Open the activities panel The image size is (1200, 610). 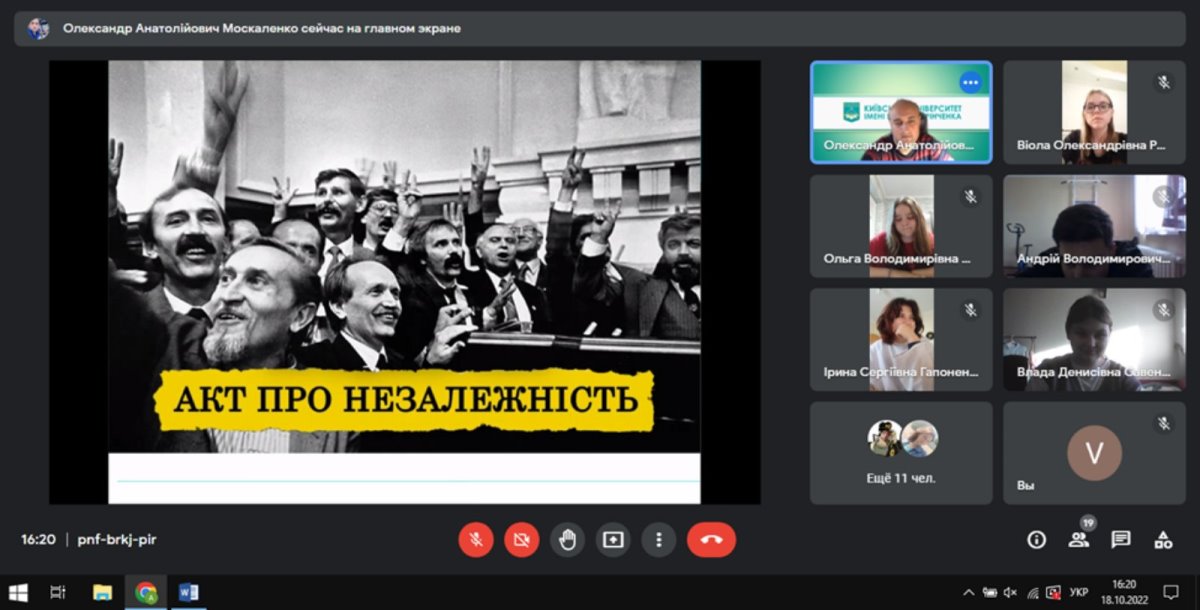pos(1163,540)
